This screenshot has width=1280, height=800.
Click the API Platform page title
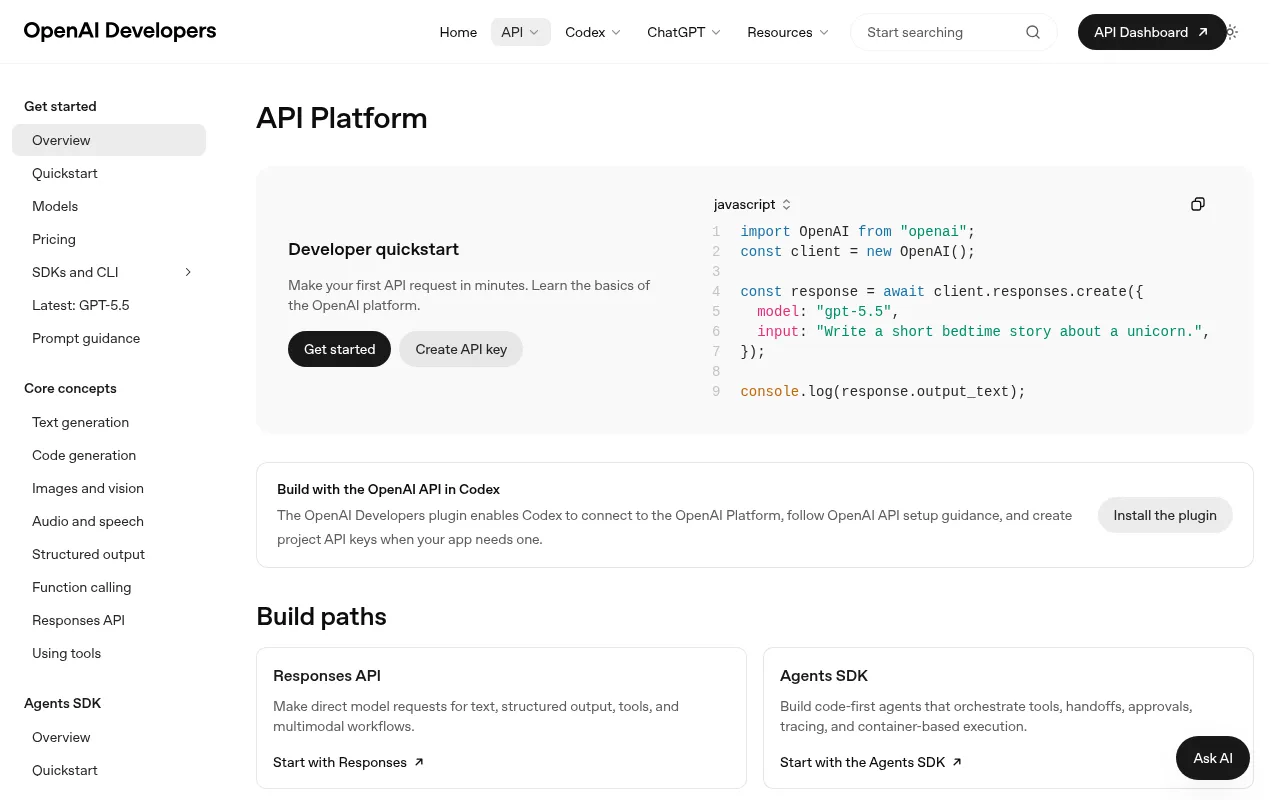[x=342, y=118]
